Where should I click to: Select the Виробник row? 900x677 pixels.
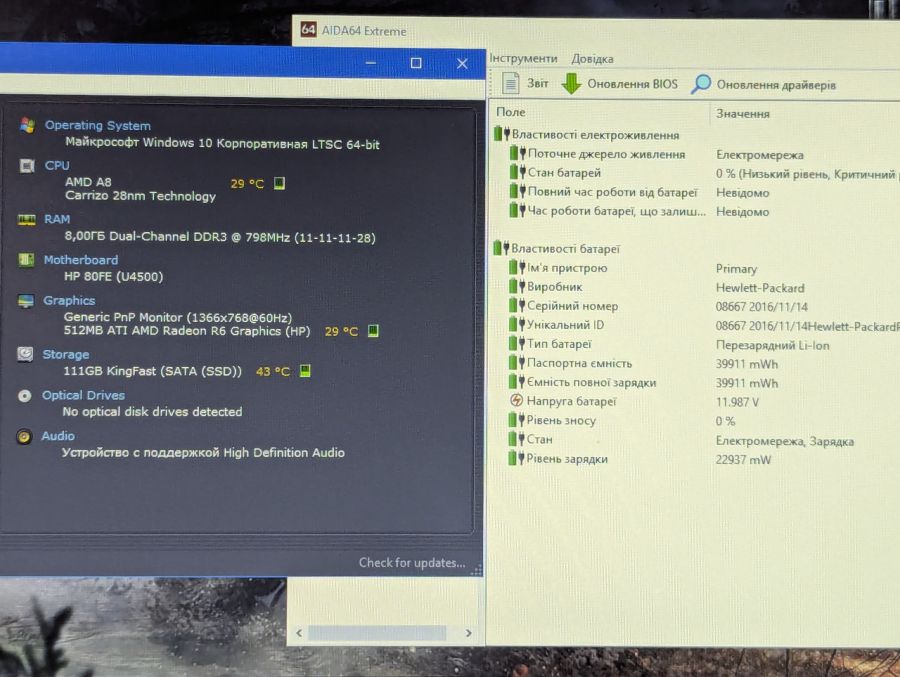[554, 287]
